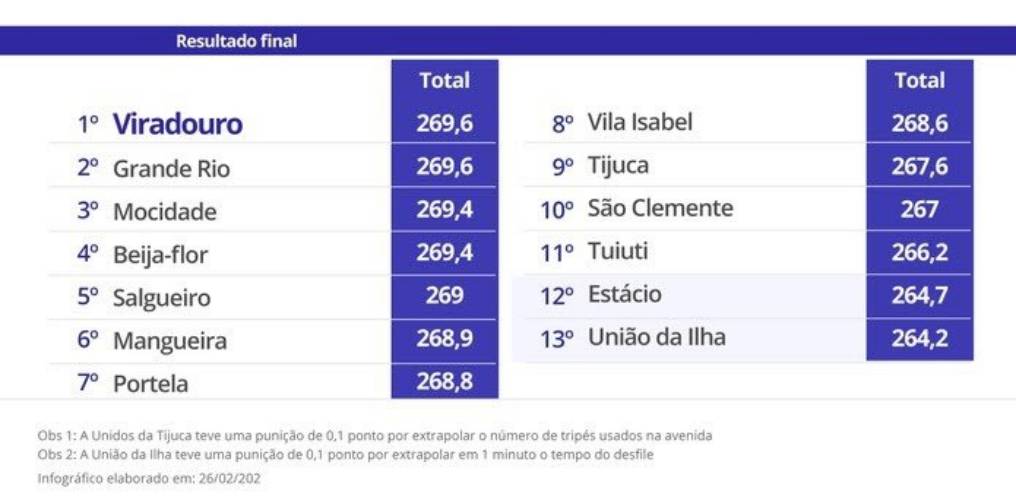1016x500 pixels.
Task: Click the Grande Rio team name
Action: (x=171, y=169)
